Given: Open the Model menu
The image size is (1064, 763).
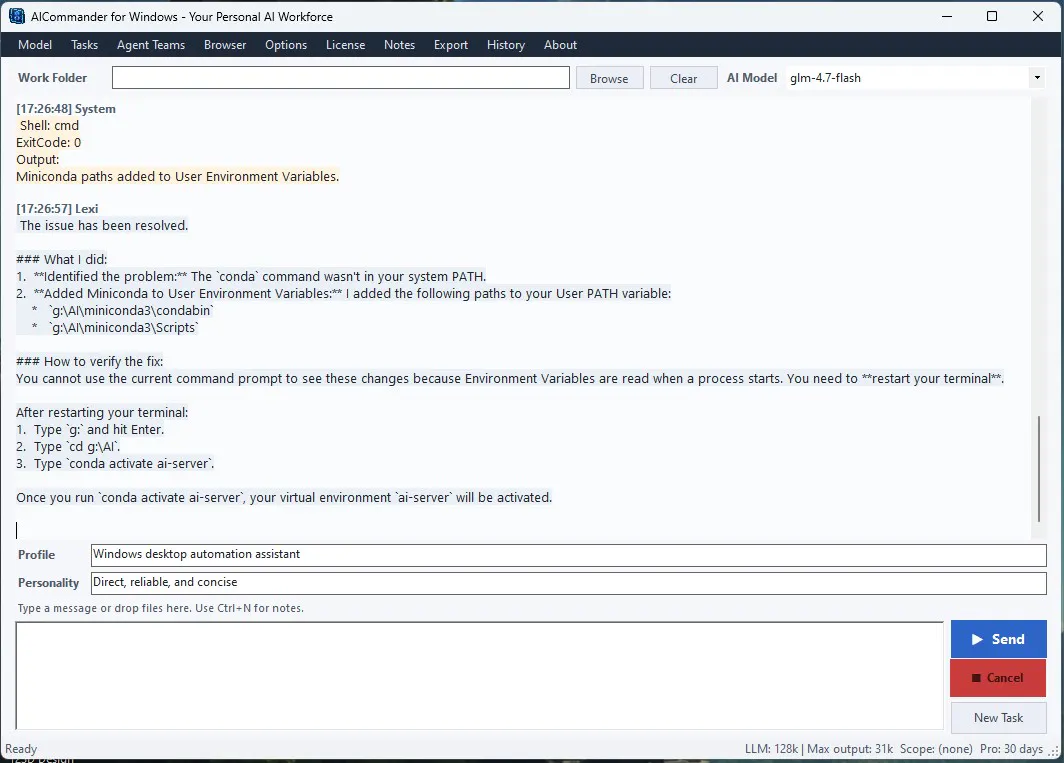Looking at the screenshot, I should (x=35, y=45).
